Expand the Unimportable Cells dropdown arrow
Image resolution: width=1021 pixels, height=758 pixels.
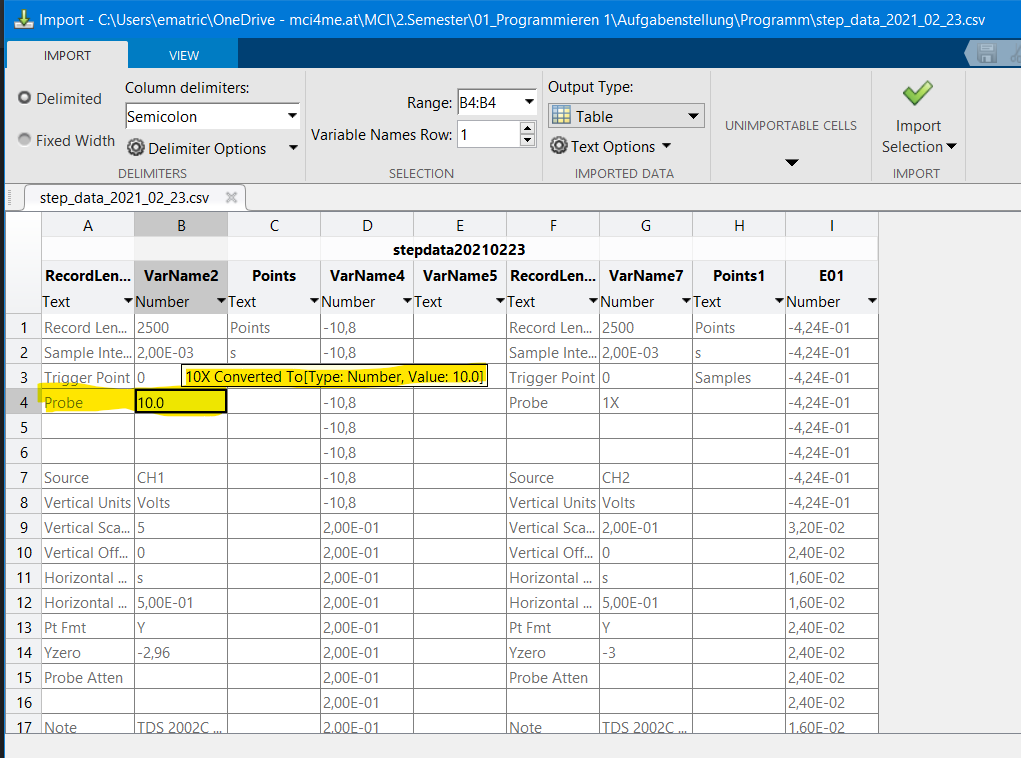[x=791, y=162]
